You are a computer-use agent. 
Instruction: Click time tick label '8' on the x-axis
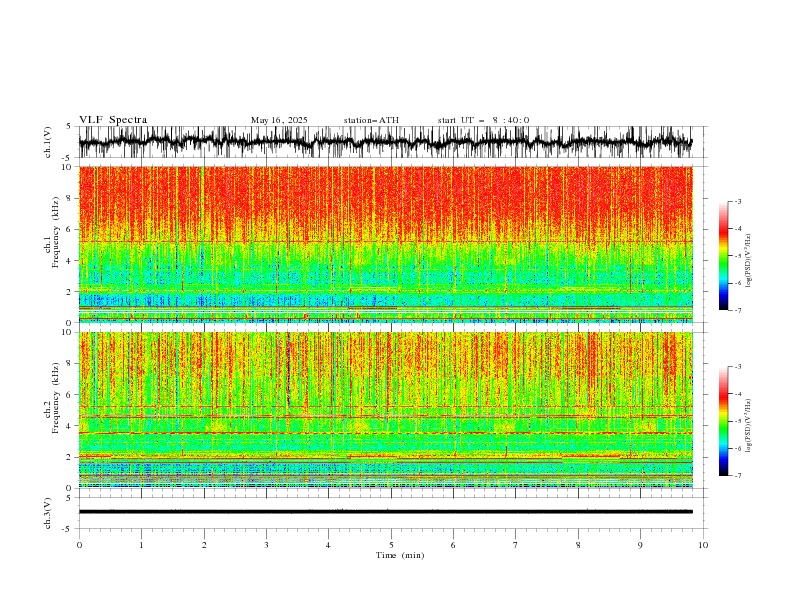(x=578, y=545)
